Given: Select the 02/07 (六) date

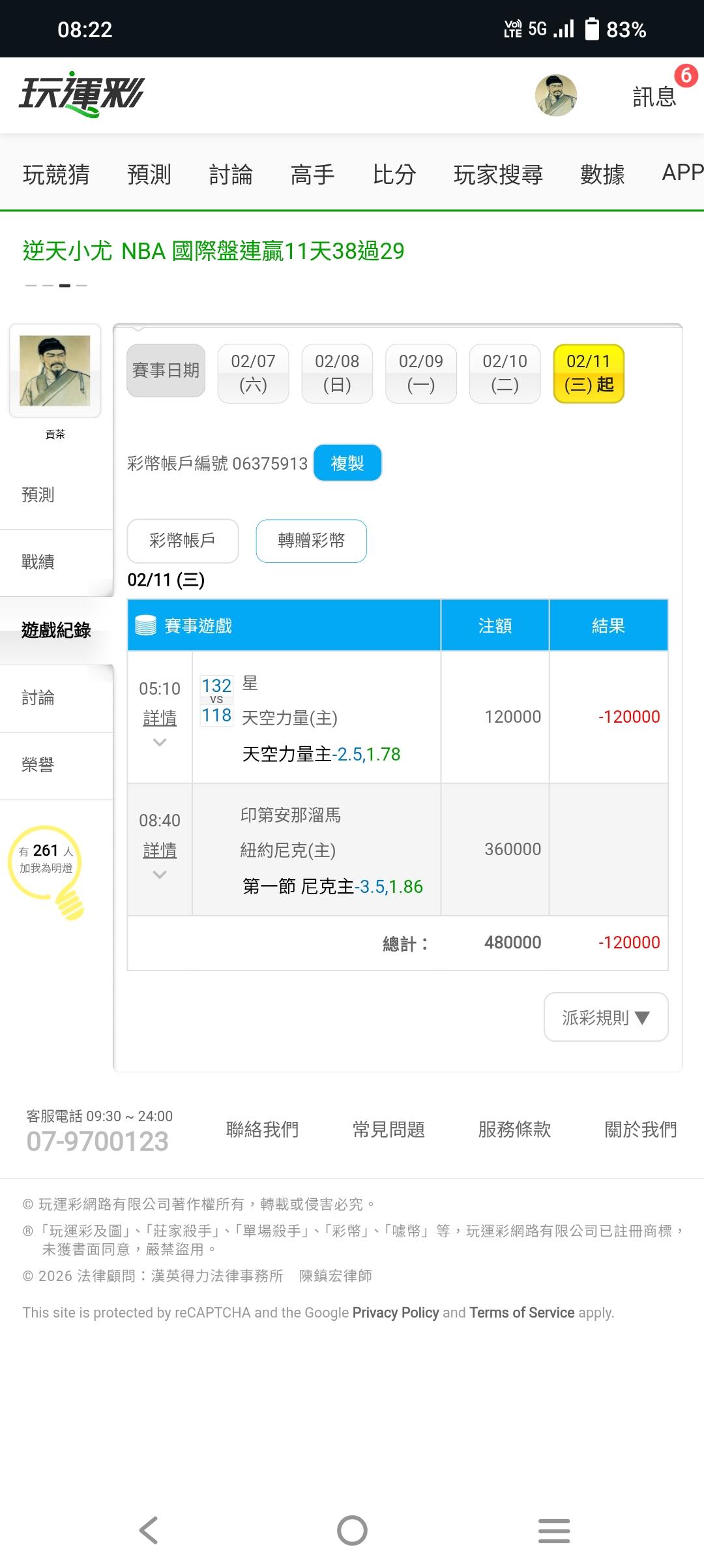Looking at the screenshot, I should pyautogui.click(x=253, y=373).
